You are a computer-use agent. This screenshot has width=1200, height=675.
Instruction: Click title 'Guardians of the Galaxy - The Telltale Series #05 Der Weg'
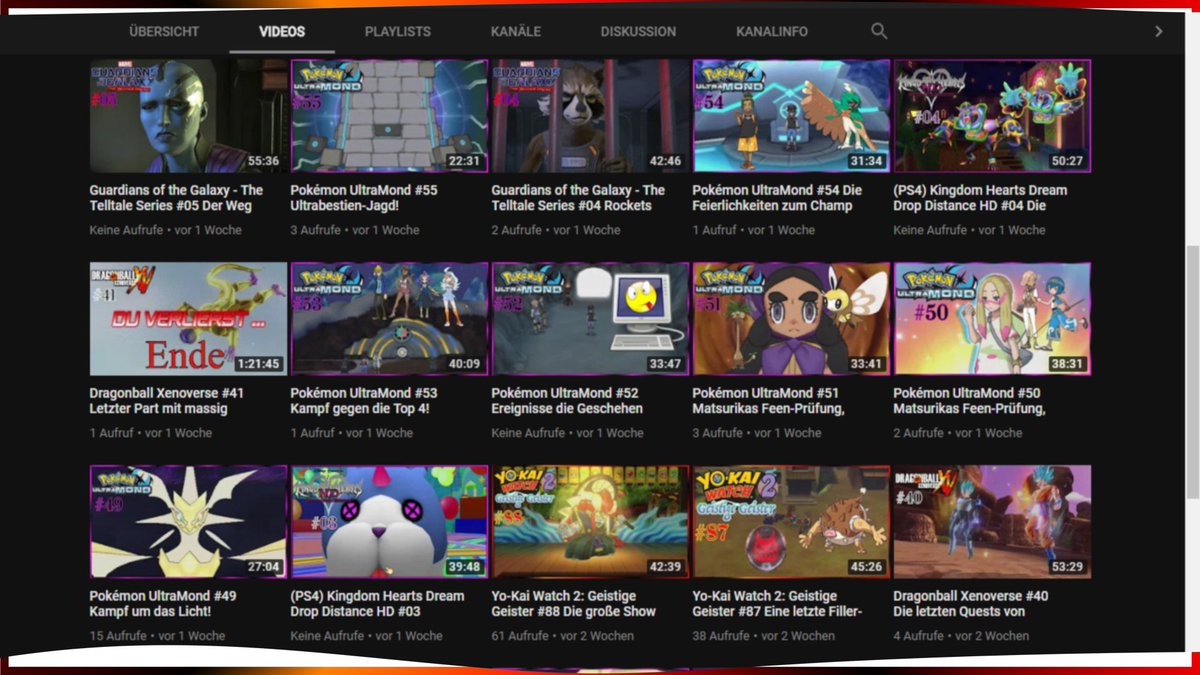(176, 198)
